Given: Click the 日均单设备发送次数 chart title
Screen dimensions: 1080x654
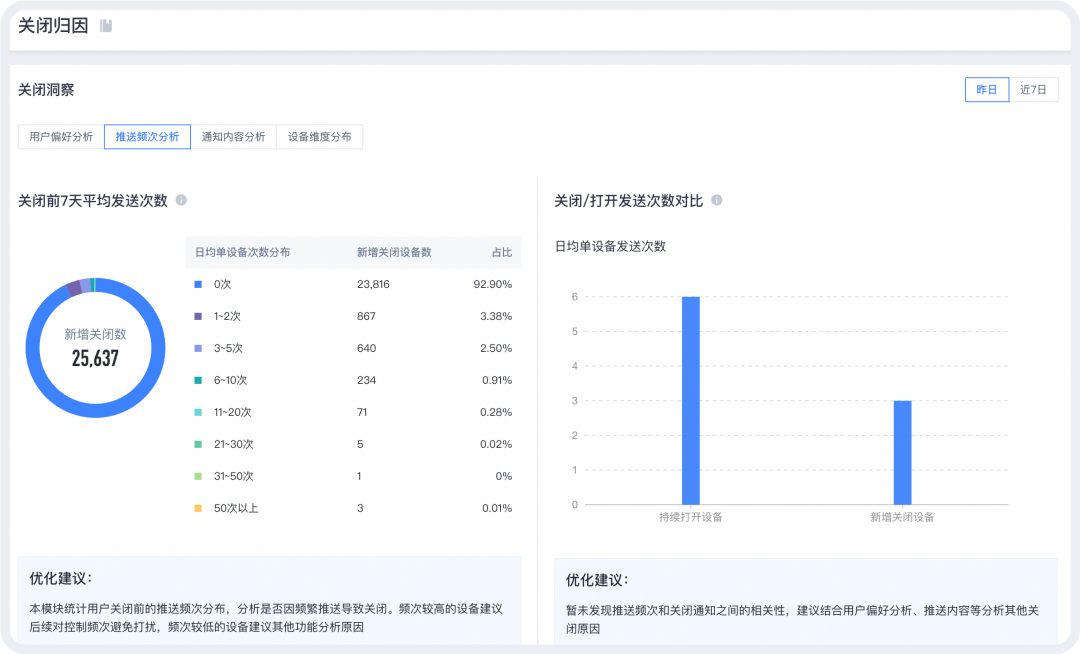Looking at the screenshot, I should 610,246.
